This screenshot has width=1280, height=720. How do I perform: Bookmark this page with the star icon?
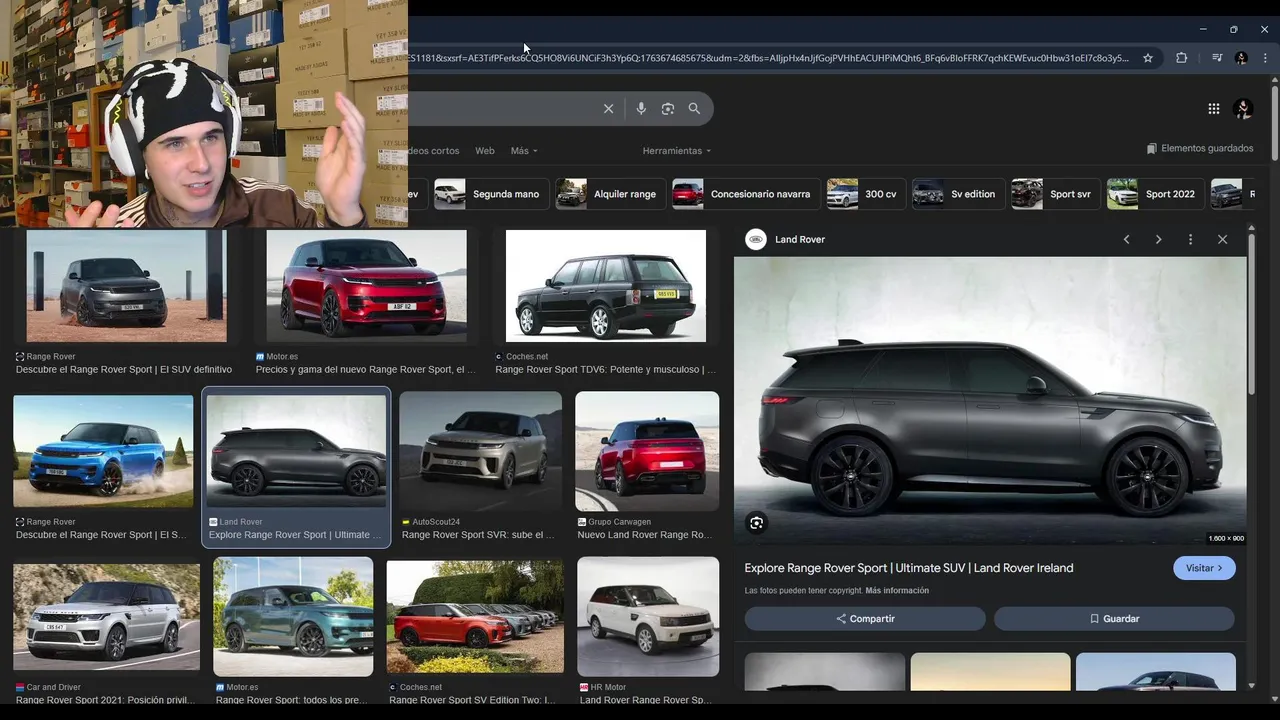(1148, 58)
